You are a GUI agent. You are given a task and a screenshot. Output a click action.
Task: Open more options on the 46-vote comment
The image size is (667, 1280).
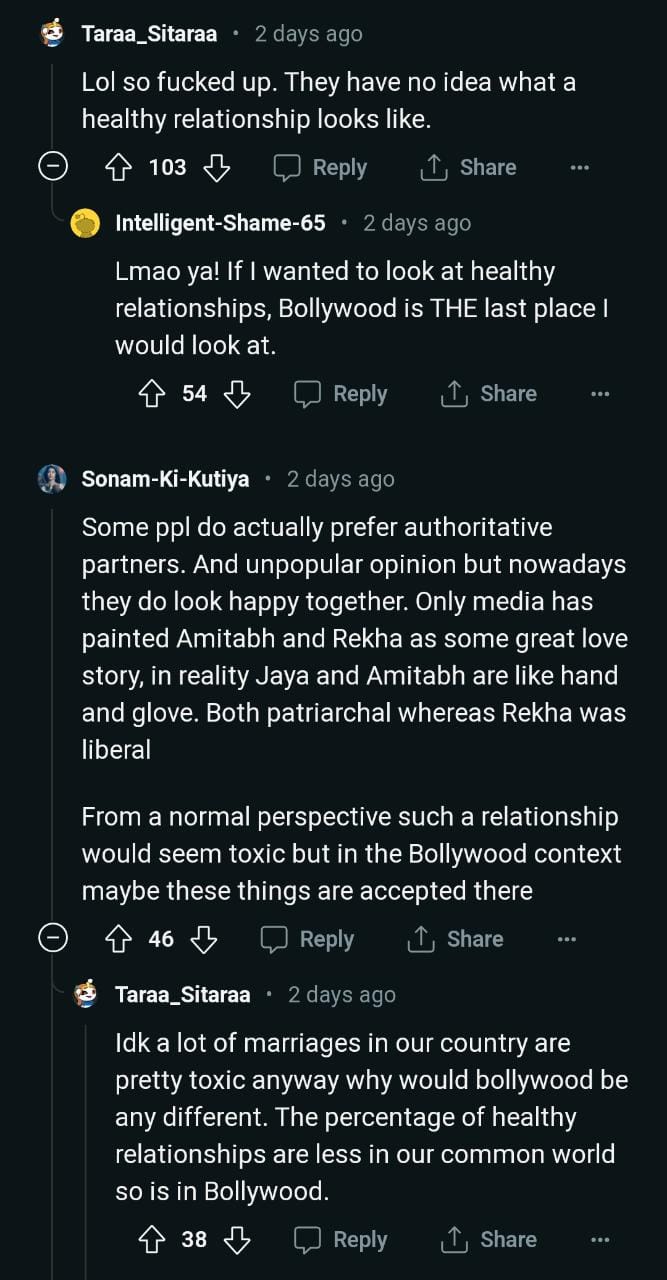click(567, 939)
